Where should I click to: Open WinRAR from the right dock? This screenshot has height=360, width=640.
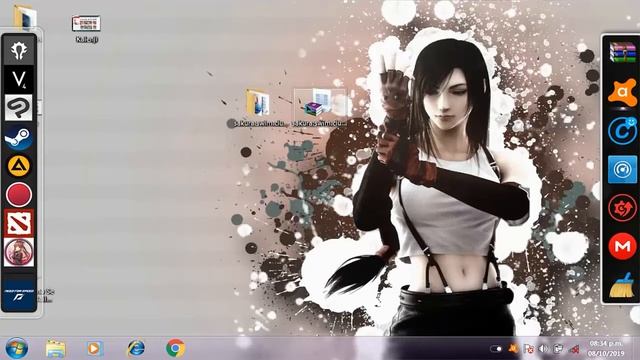point(622,52)
